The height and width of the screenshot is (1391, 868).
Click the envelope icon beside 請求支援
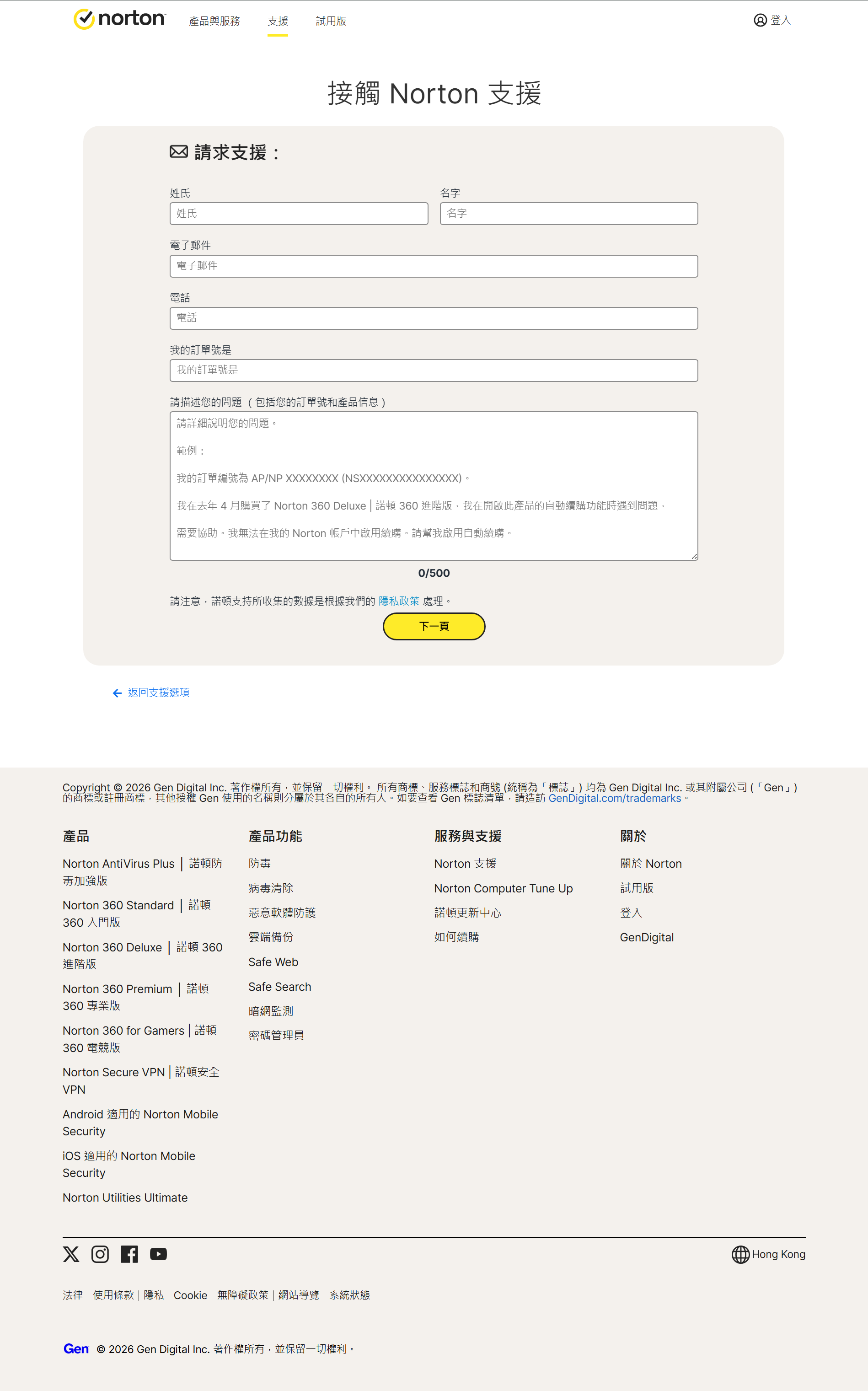[178, 152]
